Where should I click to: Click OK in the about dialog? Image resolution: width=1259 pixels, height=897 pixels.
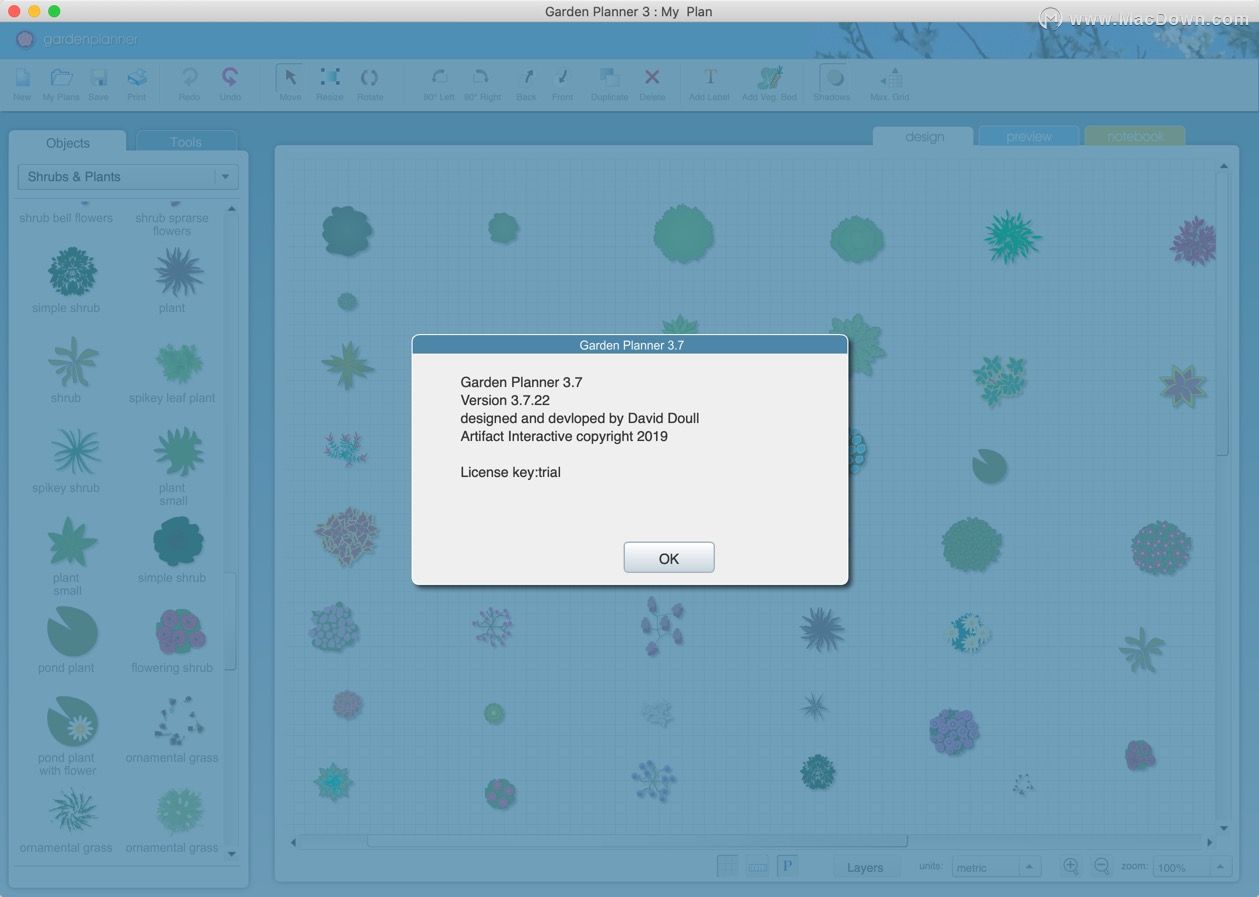pos(669,558)
